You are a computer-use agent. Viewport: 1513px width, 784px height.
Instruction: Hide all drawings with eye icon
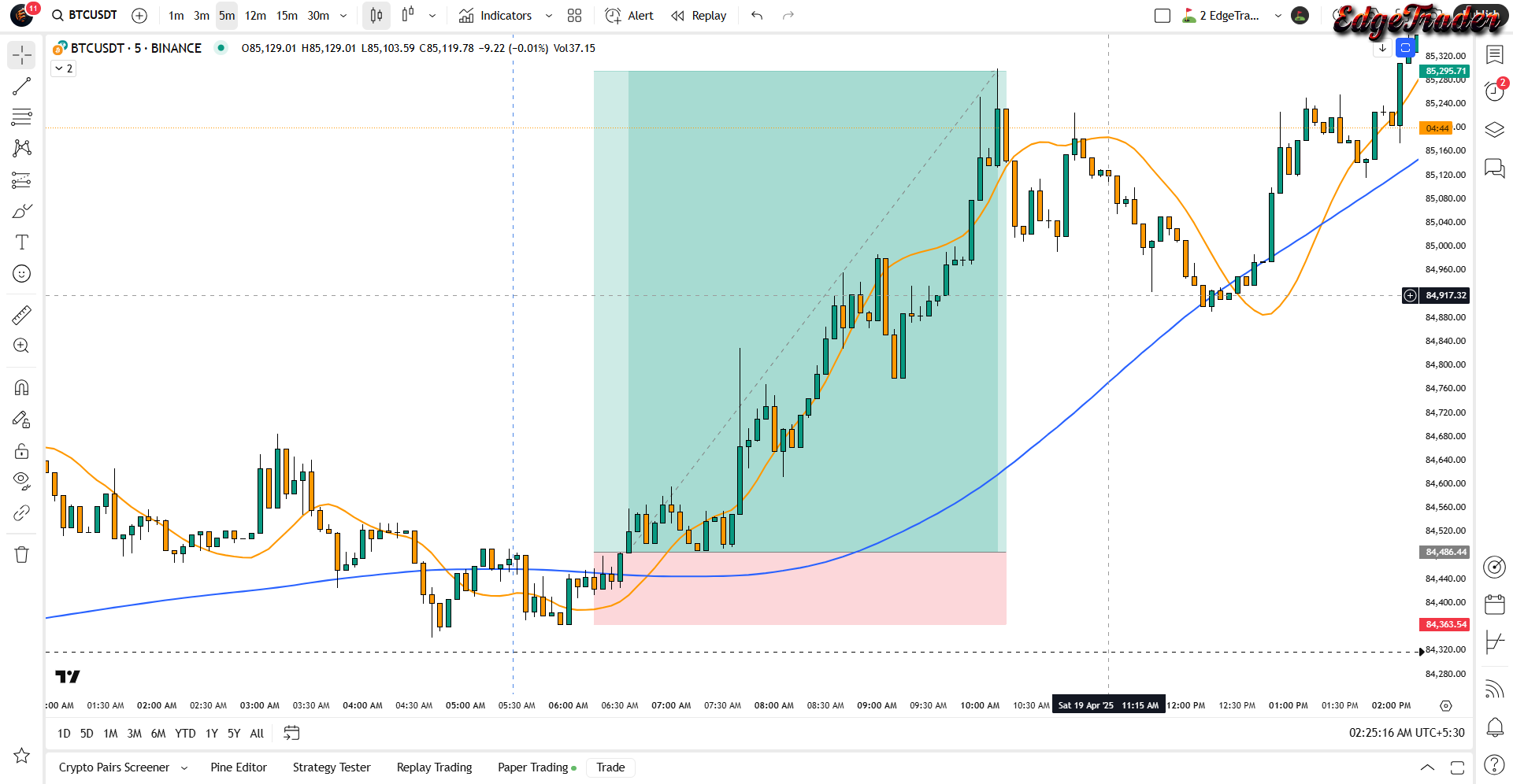22,481
